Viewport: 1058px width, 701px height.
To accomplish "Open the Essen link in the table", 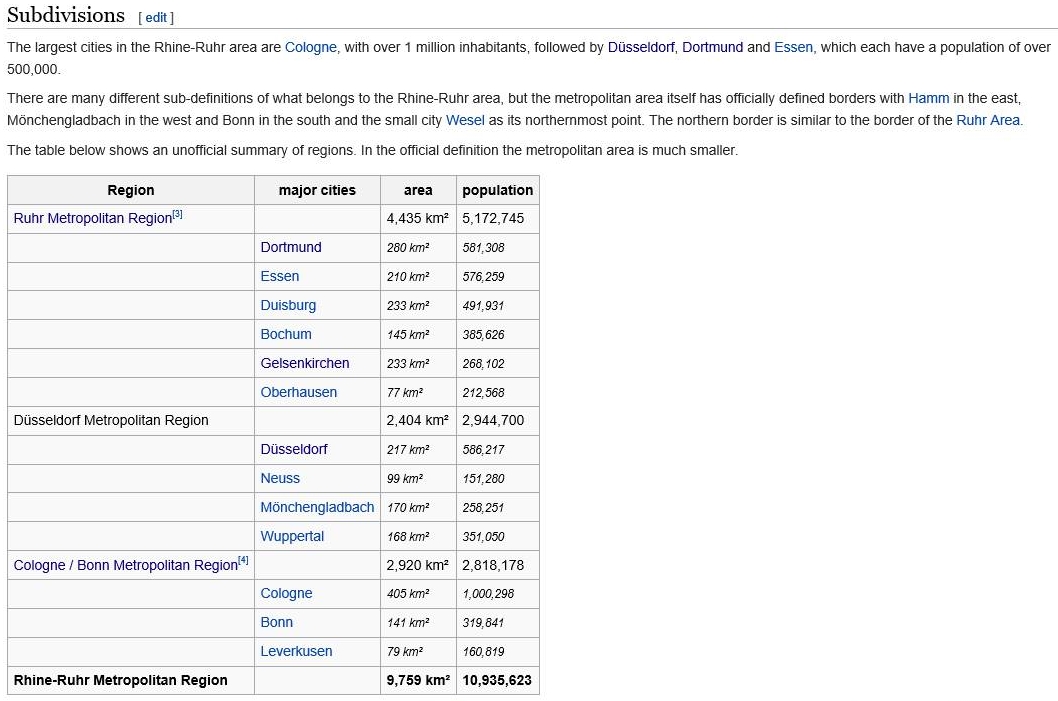I will [x=280, y=276].
